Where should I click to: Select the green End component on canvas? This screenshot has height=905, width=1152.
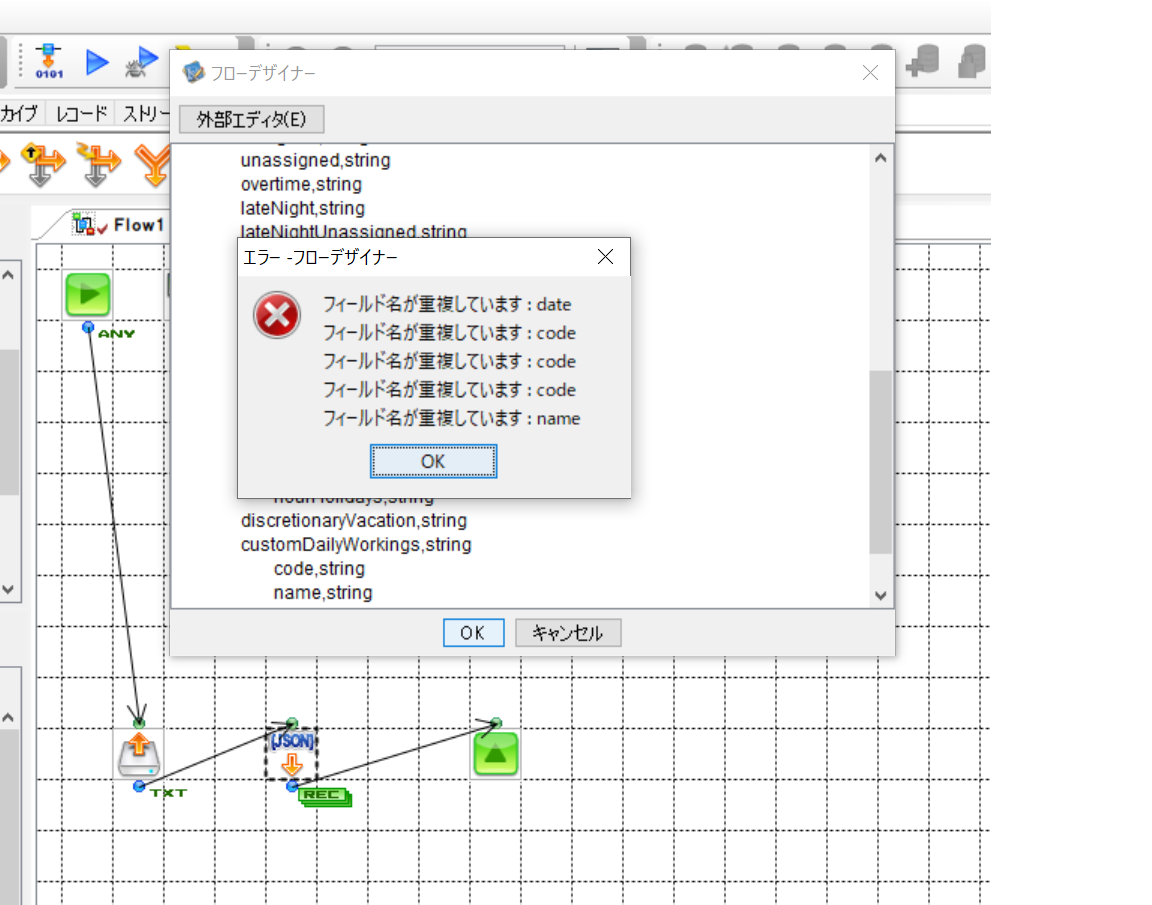click(495, 754)
